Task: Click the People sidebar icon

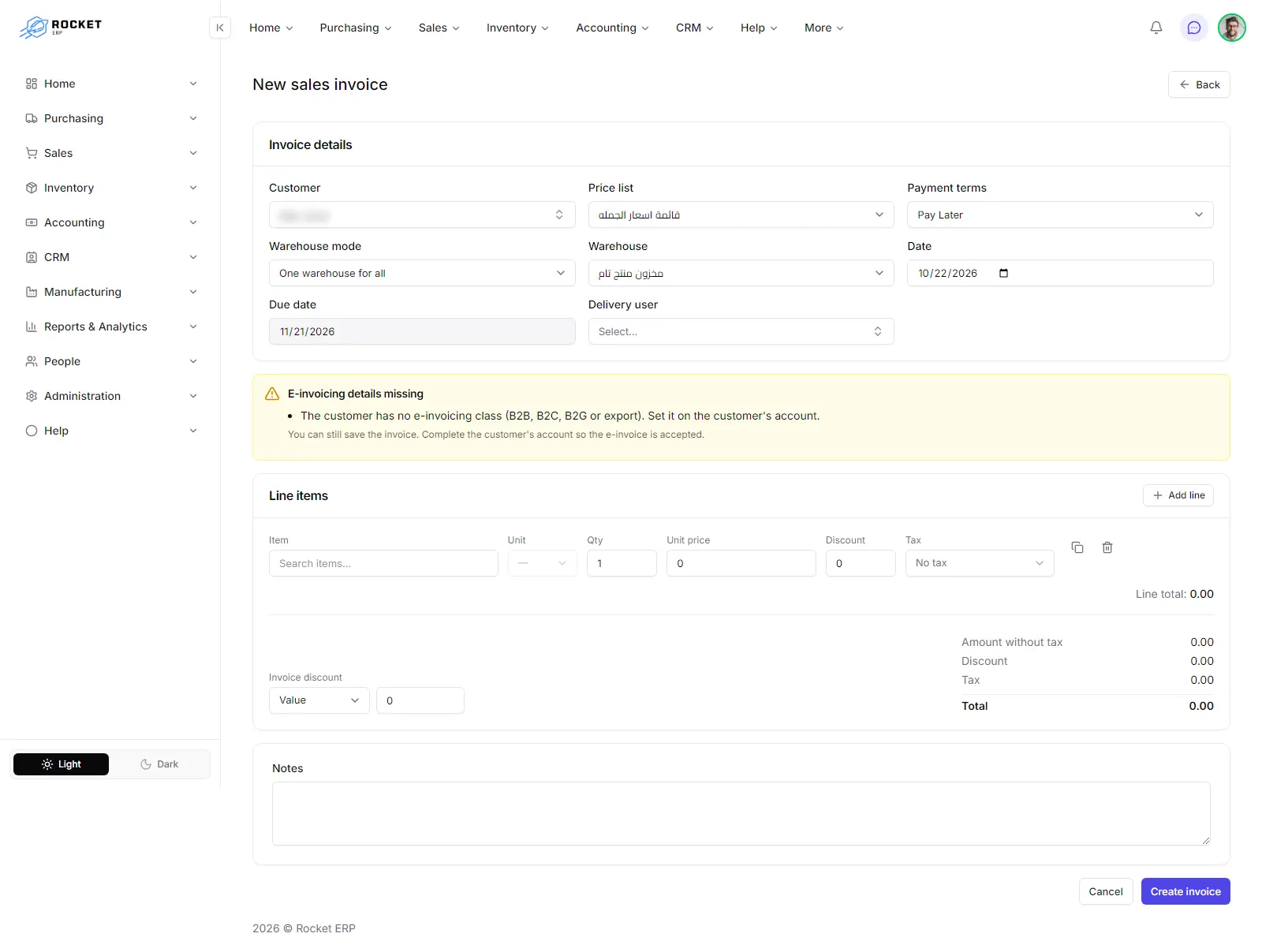Action: pyautogui.click(x=32, y=361)
